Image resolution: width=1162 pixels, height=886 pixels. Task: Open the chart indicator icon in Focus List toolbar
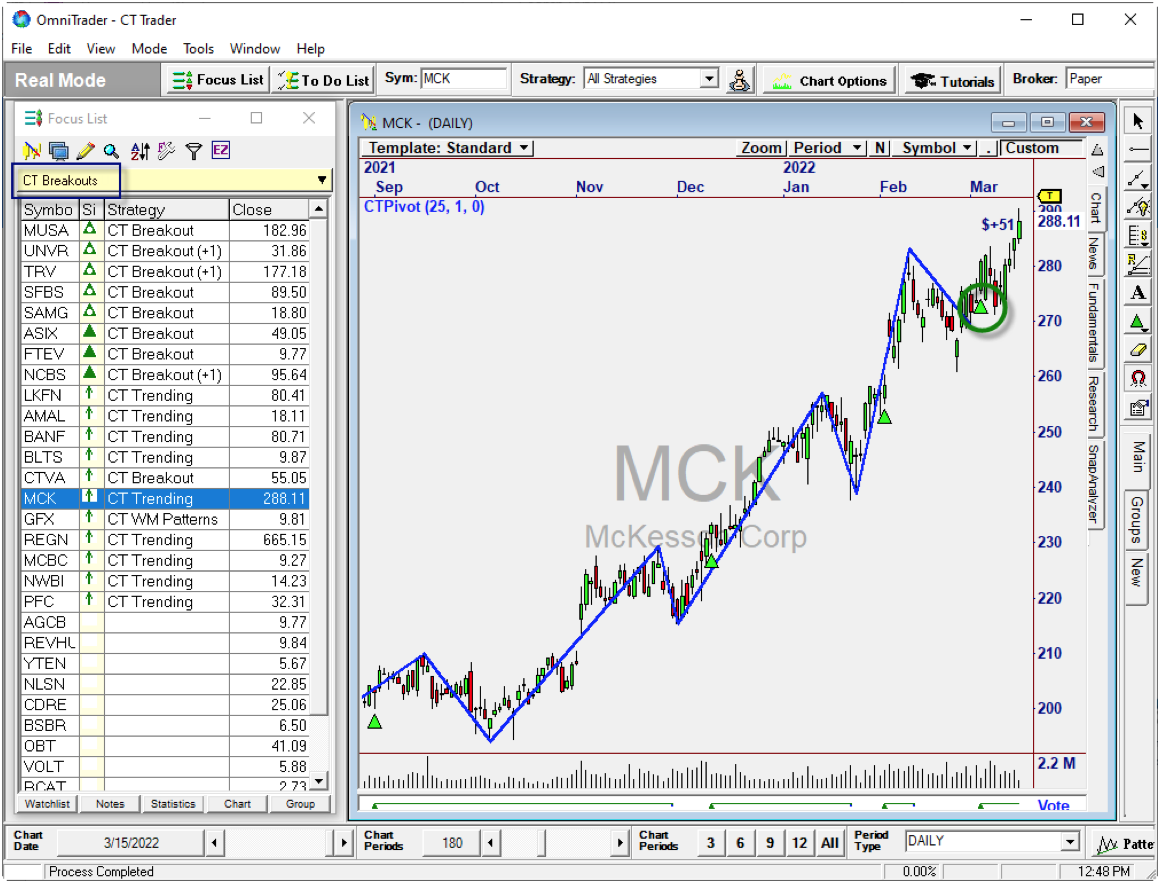pyautogui.click(x=32, y=151)
